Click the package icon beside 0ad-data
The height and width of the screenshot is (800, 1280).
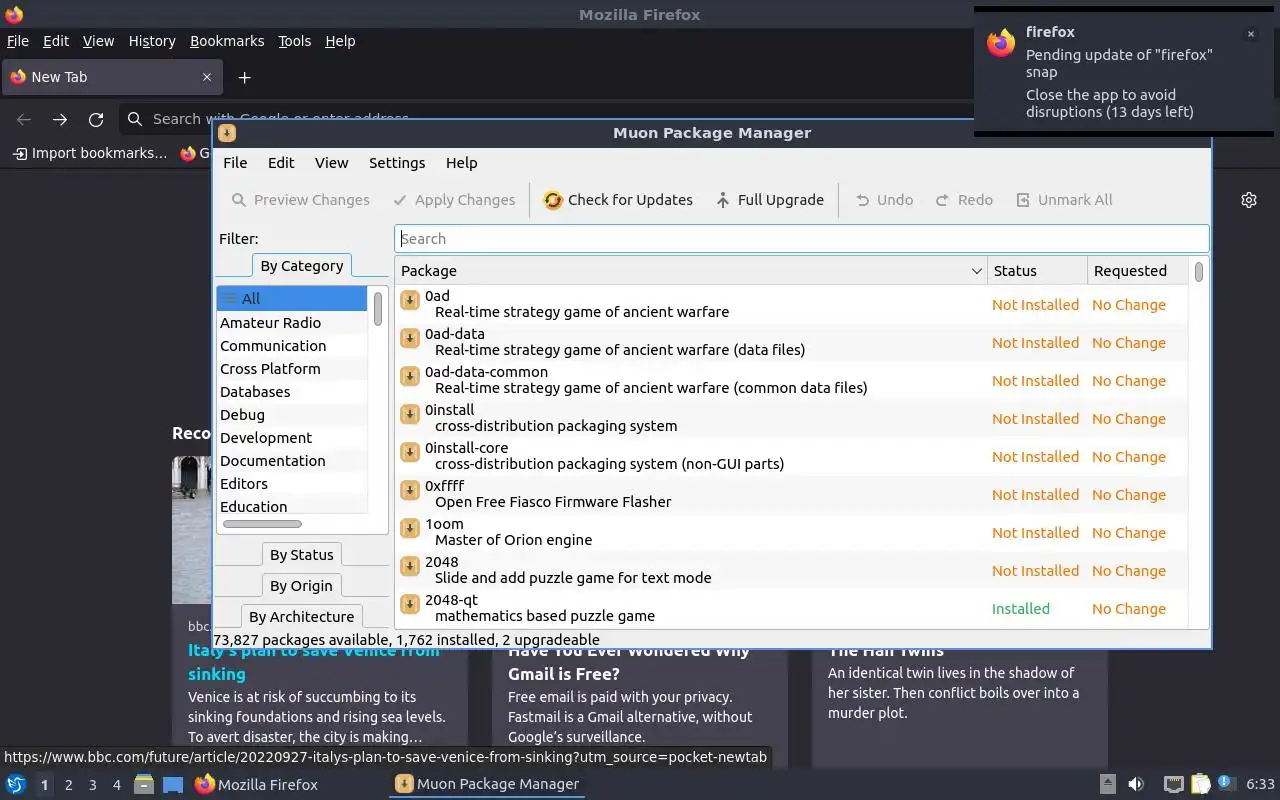coord(409,338)
